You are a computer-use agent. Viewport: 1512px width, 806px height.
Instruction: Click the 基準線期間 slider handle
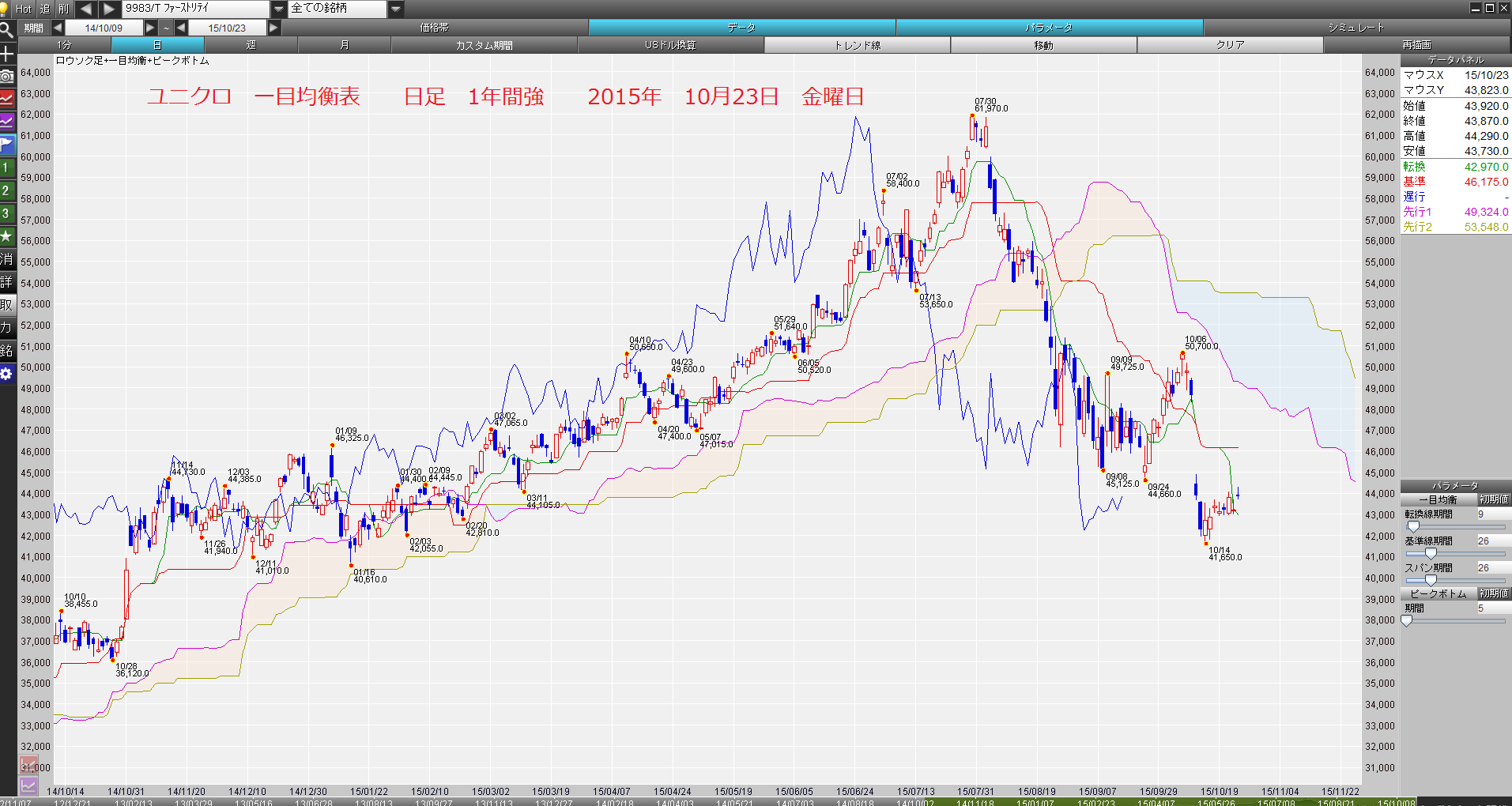(1431, 554)
